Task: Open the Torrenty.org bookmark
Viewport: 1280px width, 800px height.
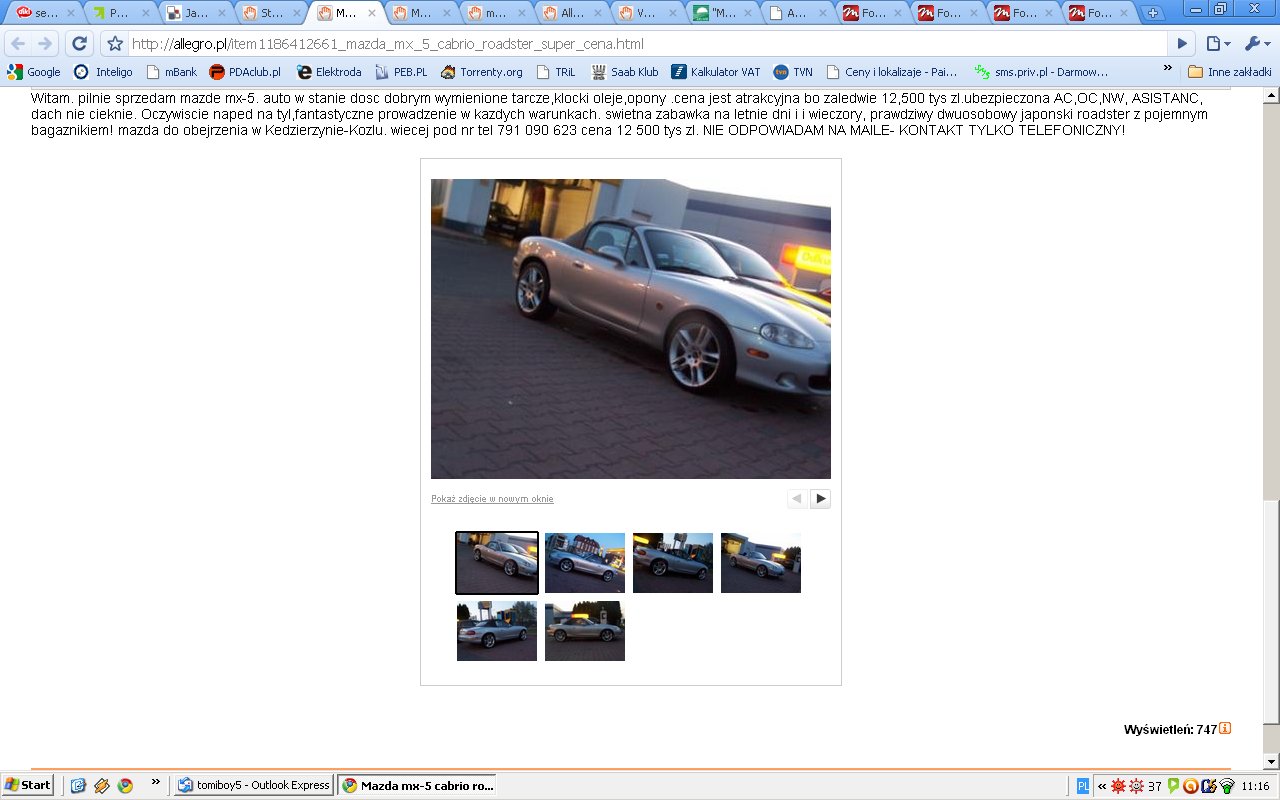Action: [x=482, y=72]
